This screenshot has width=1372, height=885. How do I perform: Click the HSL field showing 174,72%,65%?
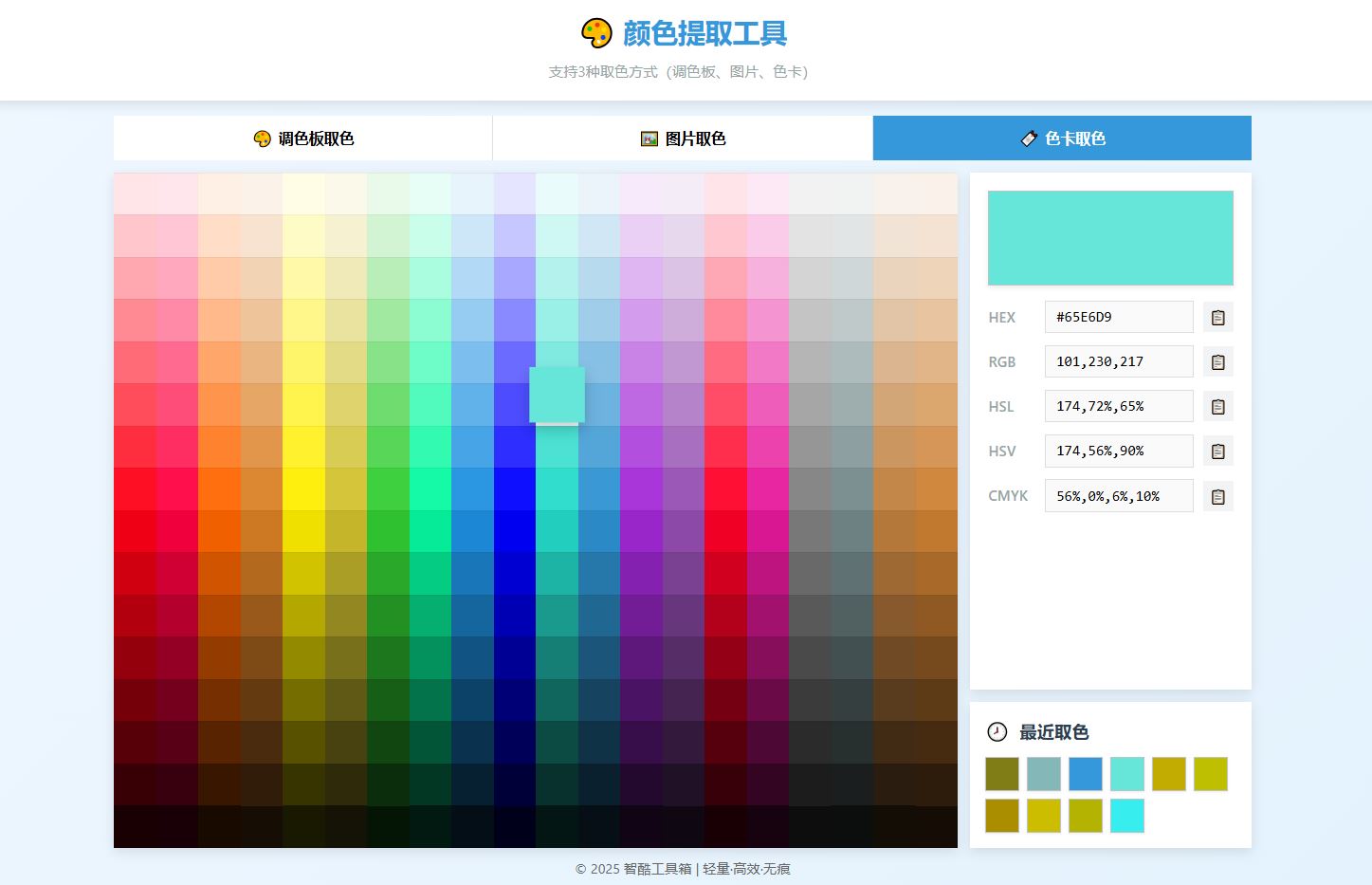click(x=1119, y=406)
